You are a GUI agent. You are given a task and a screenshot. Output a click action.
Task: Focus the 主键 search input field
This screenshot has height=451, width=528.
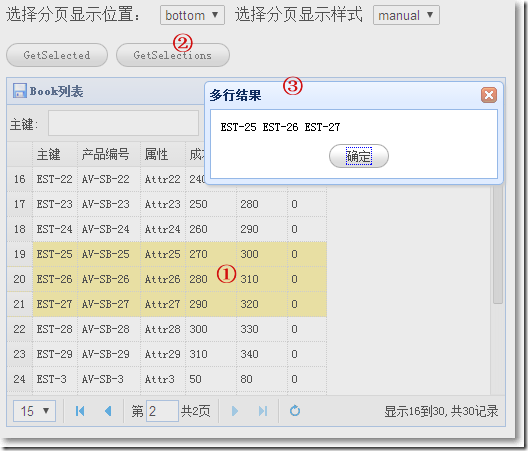point(123,123)
